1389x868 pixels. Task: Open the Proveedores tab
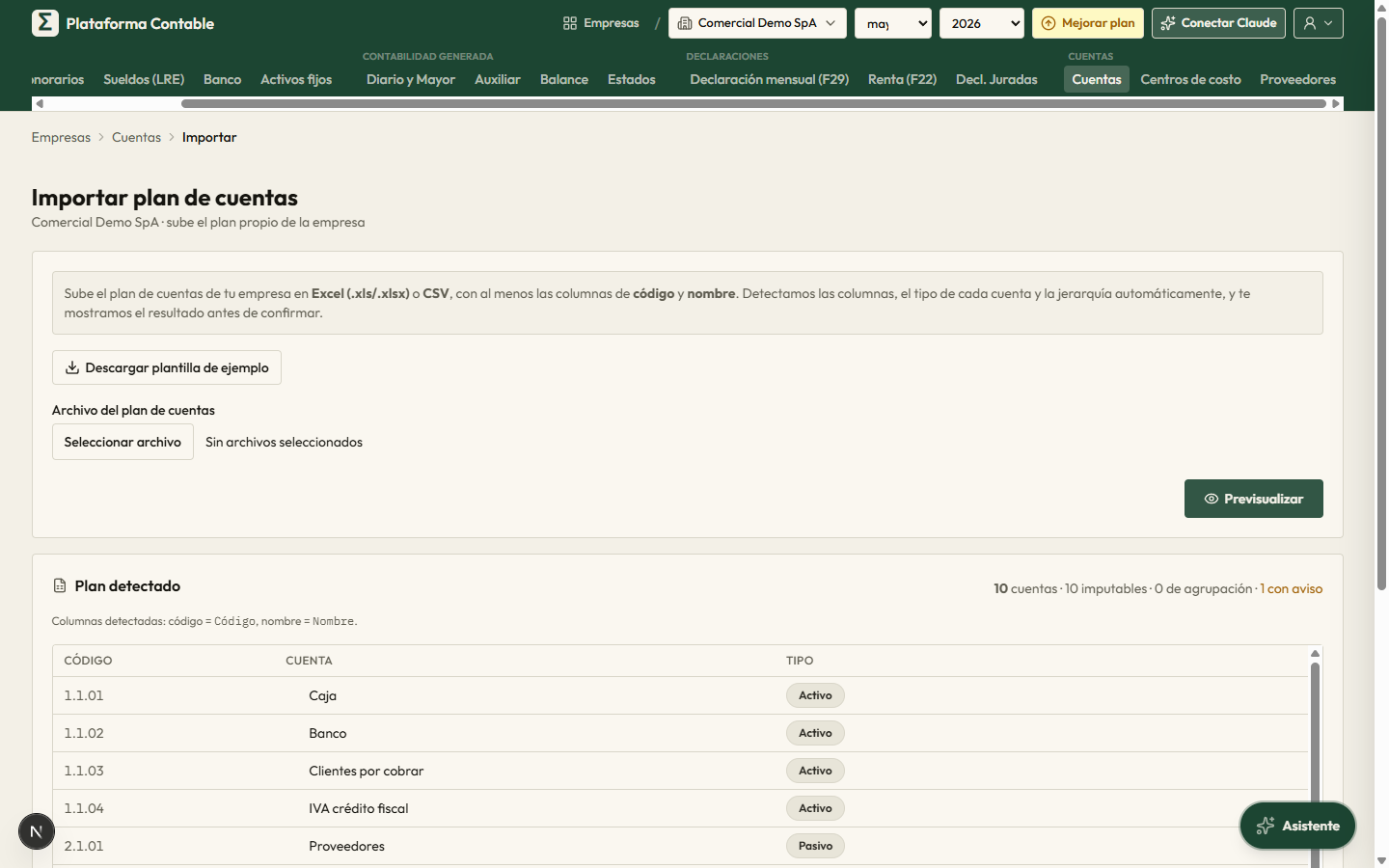pyautogui.click(x=1298, y=79)
